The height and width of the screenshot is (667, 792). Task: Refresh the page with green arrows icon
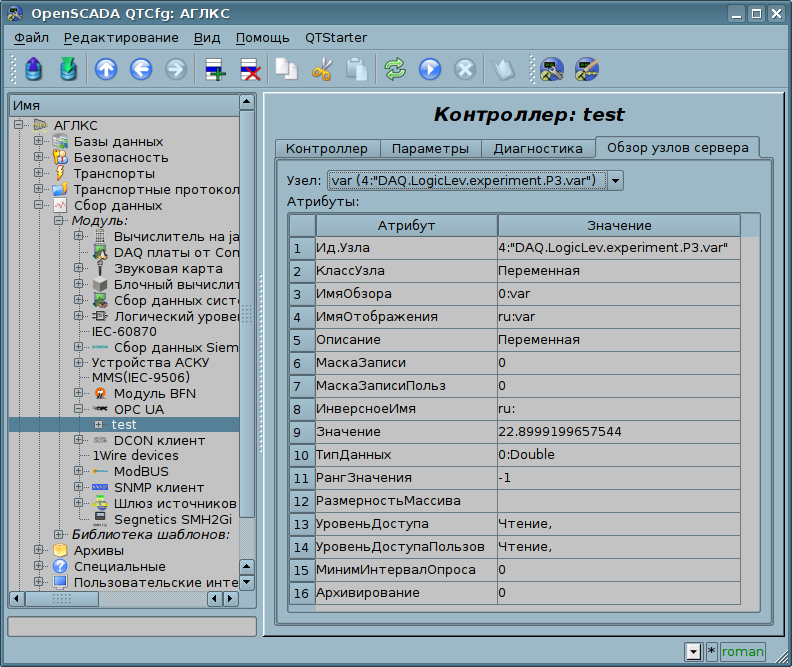coord(395,69)
